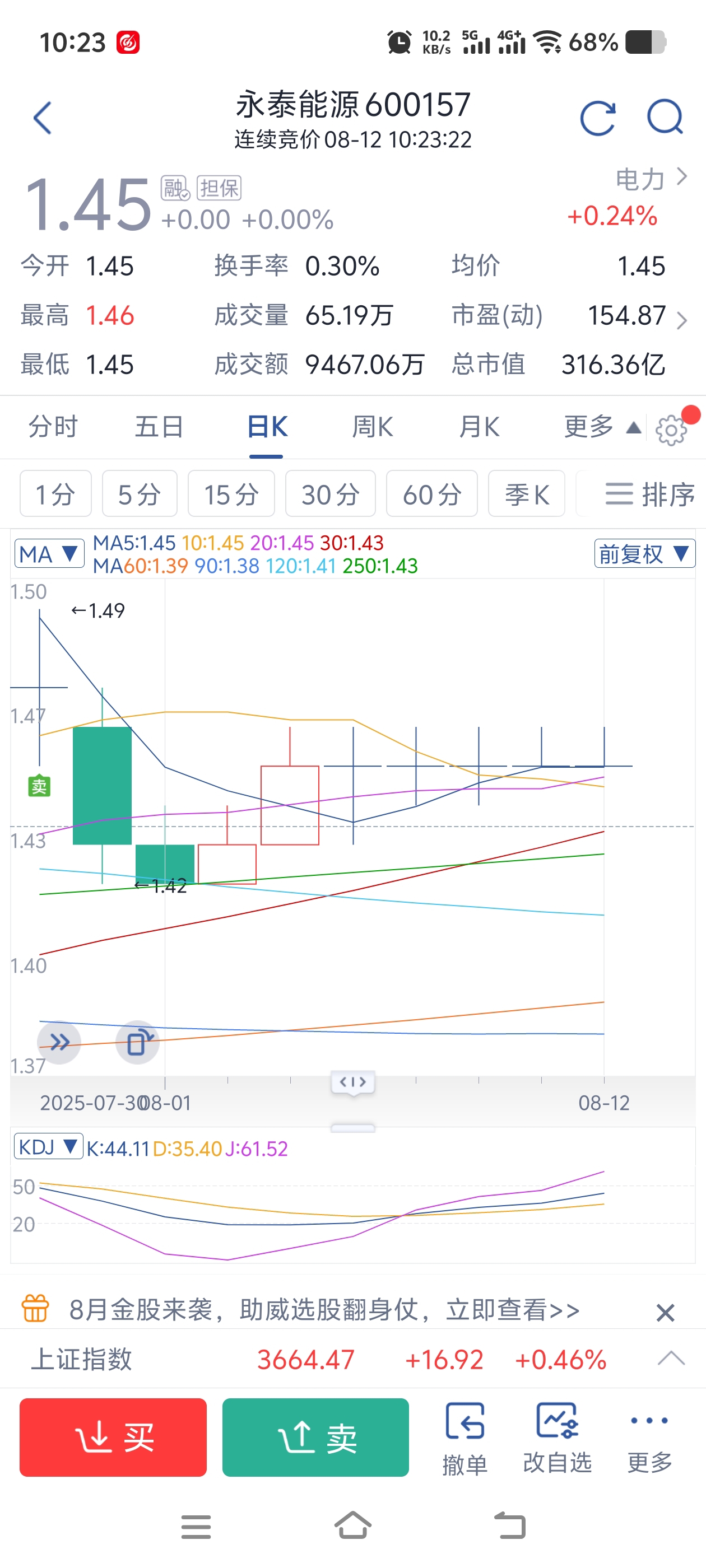Open chart settings gear icon
The image size is (706, 1568).
(x=671, y=430)
